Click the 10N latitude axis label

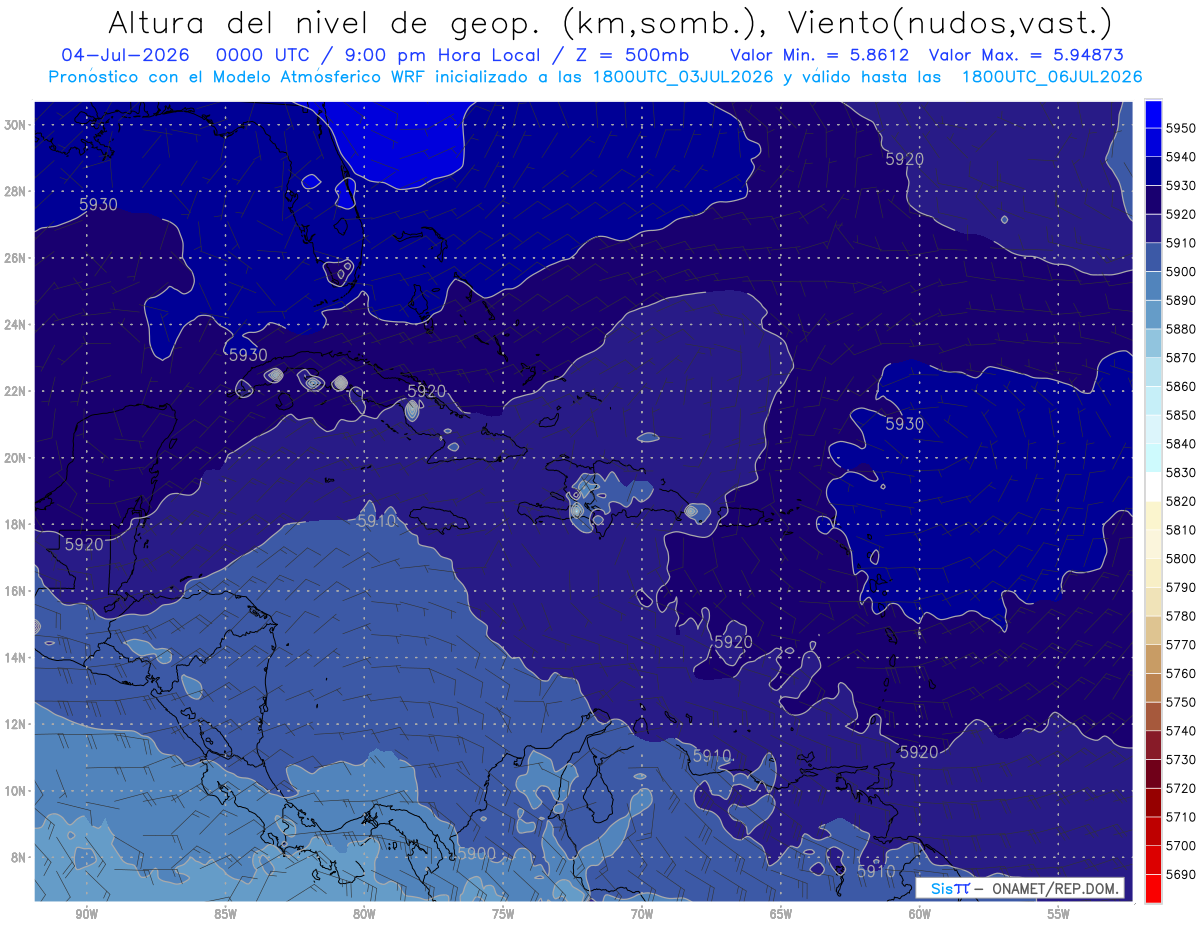click(x=14, y=791)
